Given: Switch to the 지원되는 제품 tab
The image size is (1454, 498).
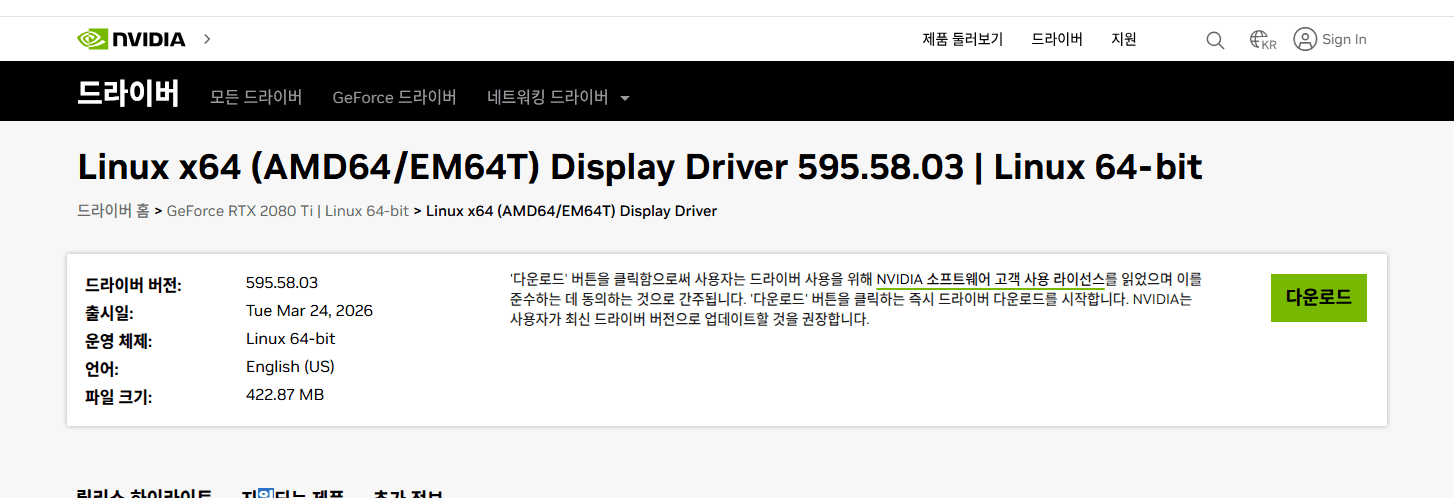Looking at the screenshot, I should tap(292, 494).
